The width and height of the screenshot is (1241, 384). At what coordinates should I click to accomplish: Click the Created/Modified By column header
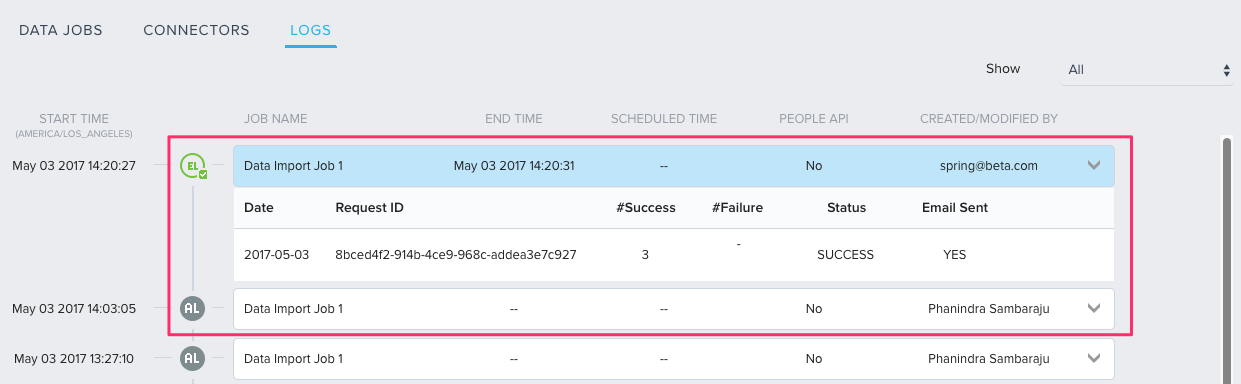click(x=989, y=119)
